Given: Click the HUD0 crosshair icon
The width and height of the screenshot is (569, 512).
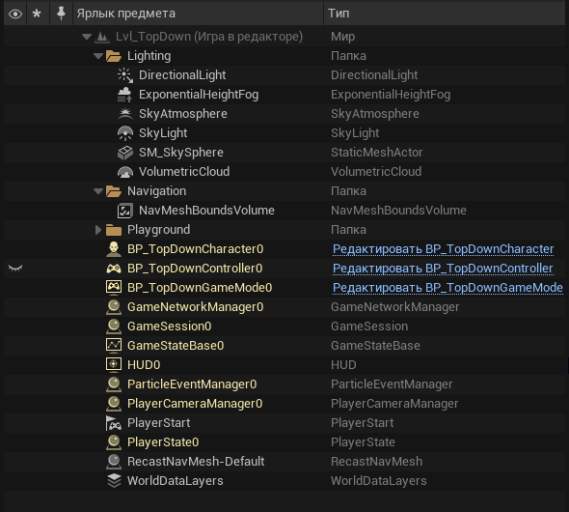Looking at the screenshot, I should coord(114,365).
